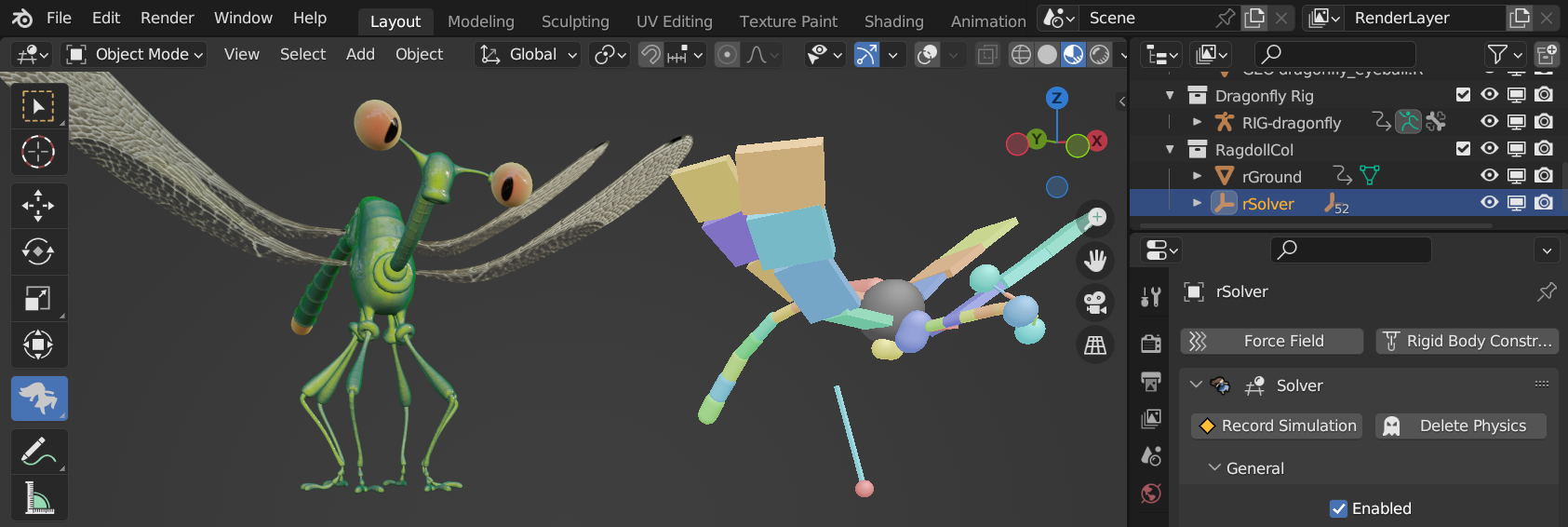Activate the Move tool
This screenshot has height=527, width=1568.
pos(38,206)
